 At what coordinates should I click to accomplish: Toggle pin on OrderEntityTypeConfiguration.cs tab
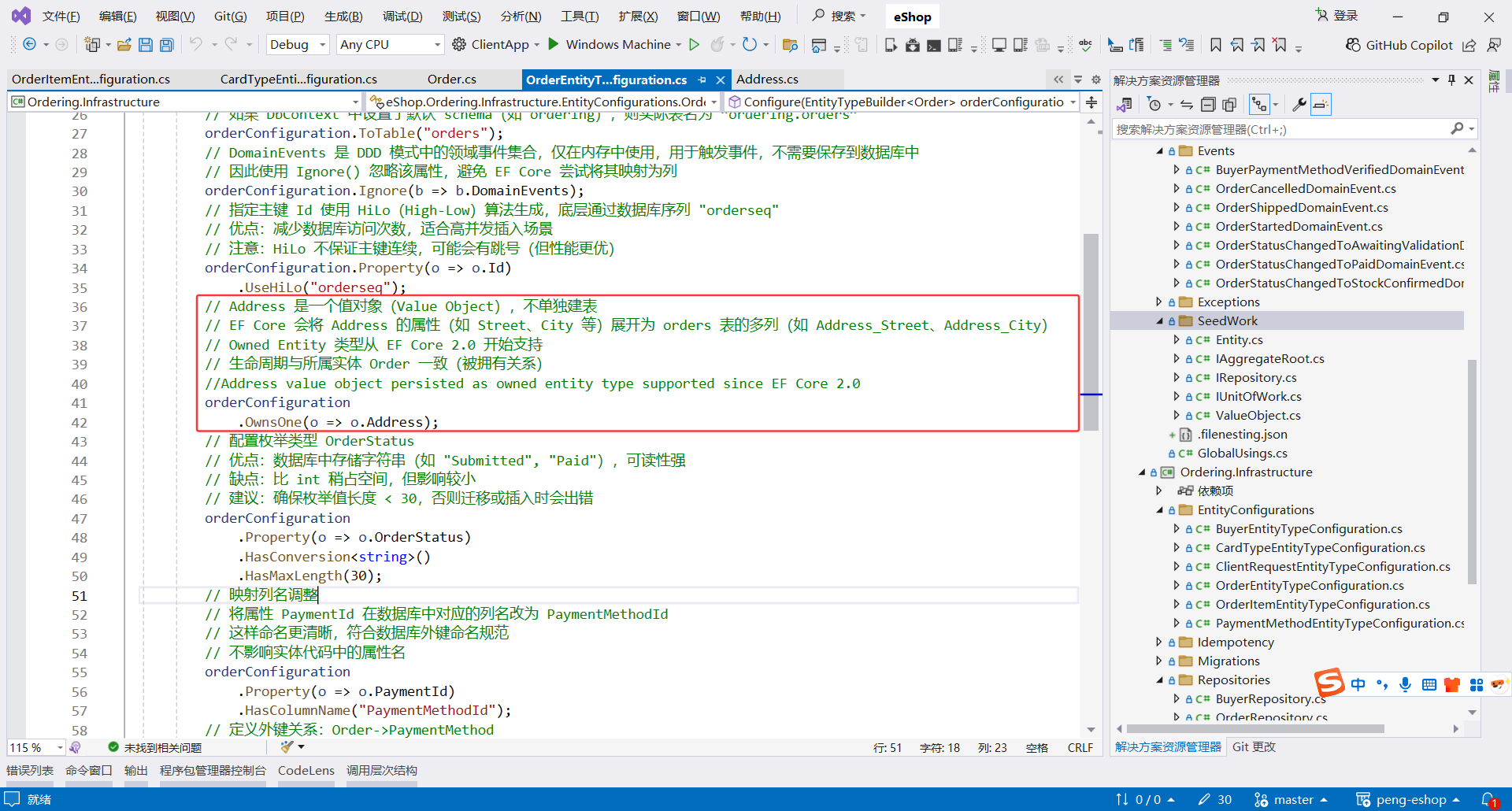coord(702,80)
